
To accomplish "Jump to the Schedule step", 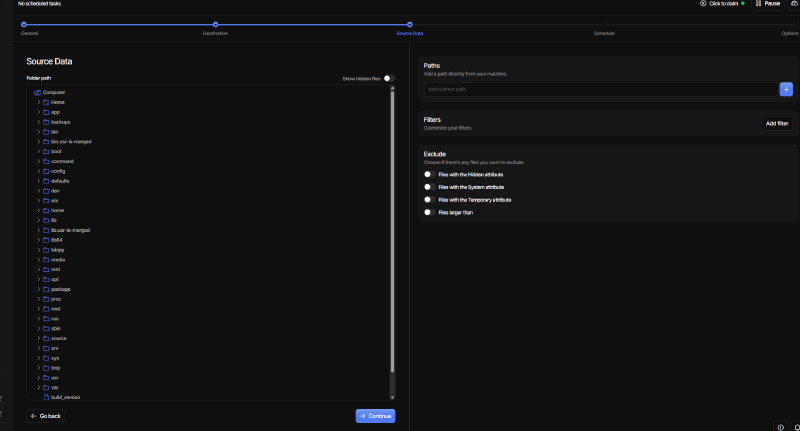I will click(604, 24).
